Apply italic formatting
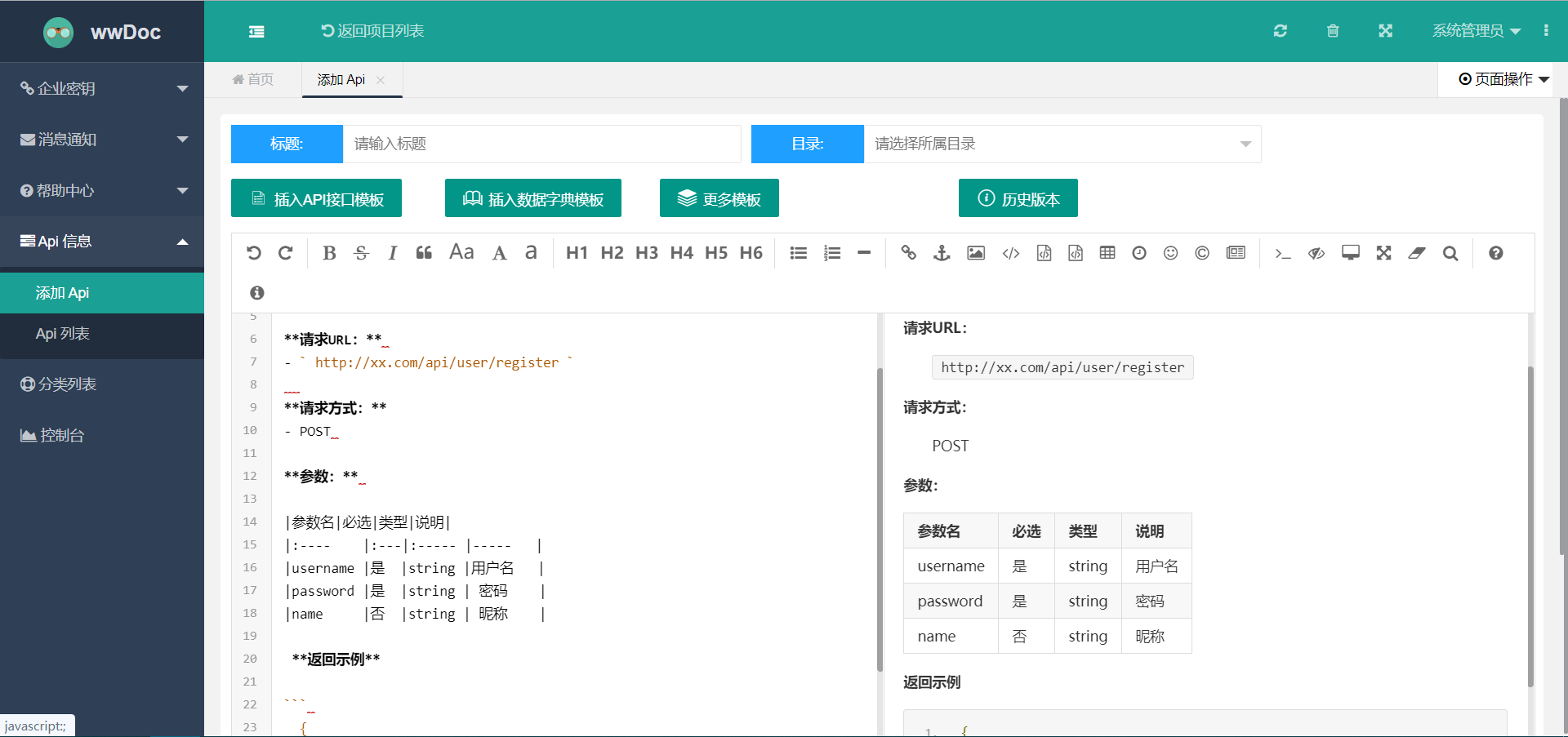 pyautogui.click(x=392, y=253)
